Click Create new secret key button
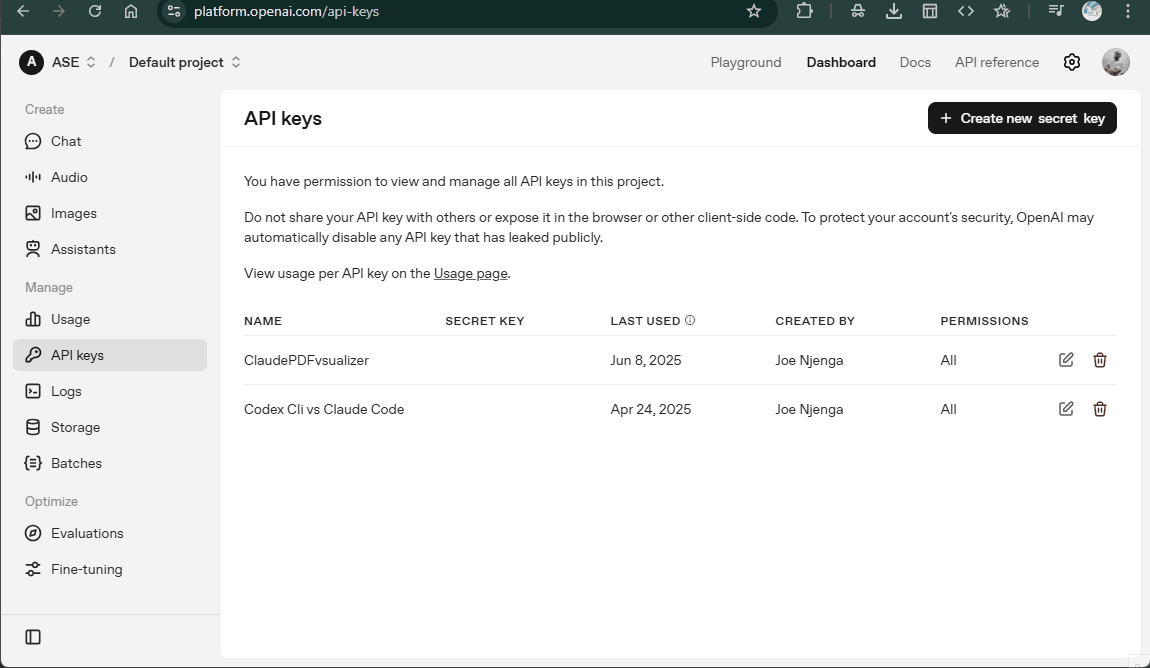 coord(1022,118)
